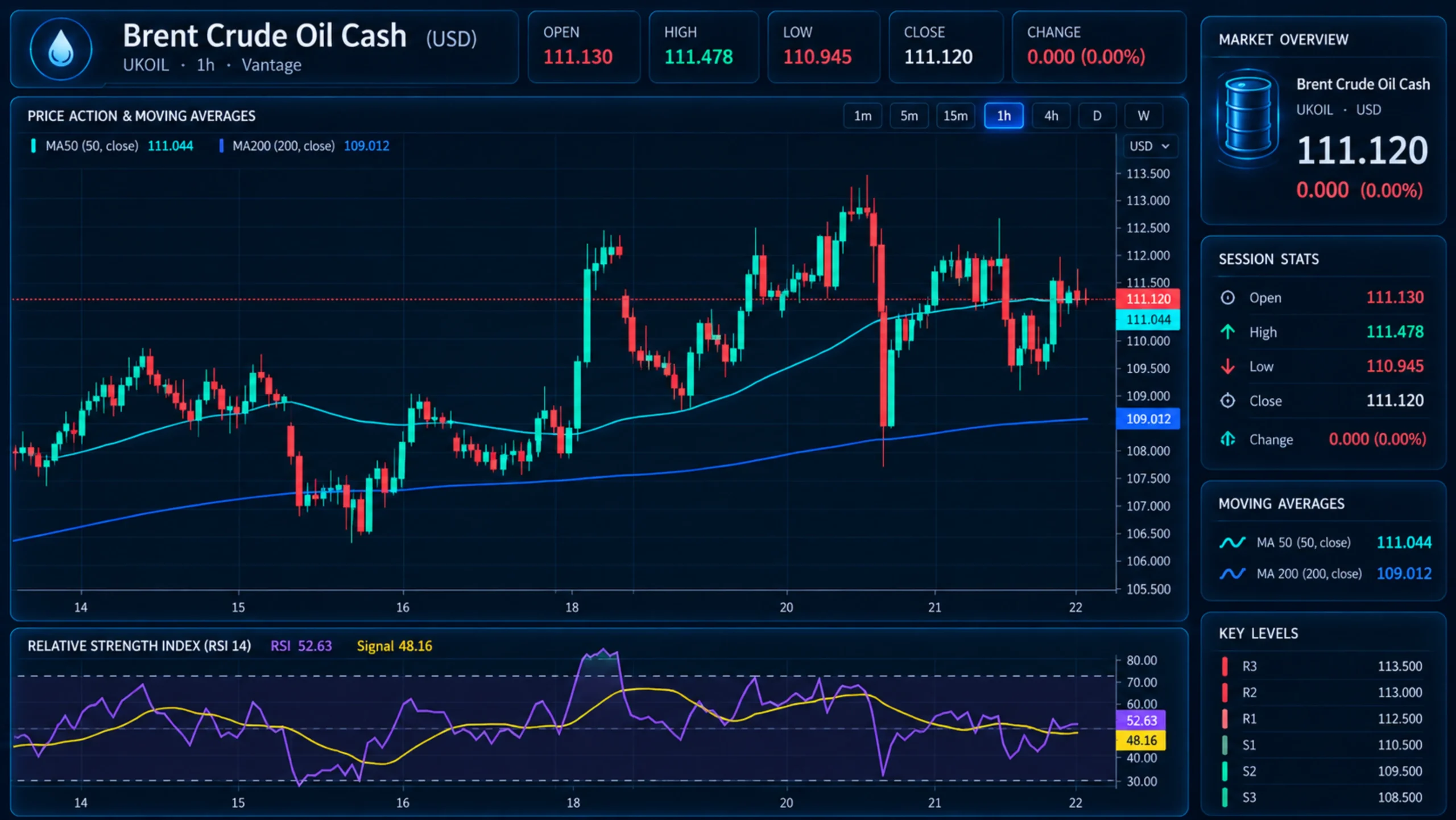Click the S1 110.500 key level row
This screenshot has height=820, width=1456.
click(1322, 745)
